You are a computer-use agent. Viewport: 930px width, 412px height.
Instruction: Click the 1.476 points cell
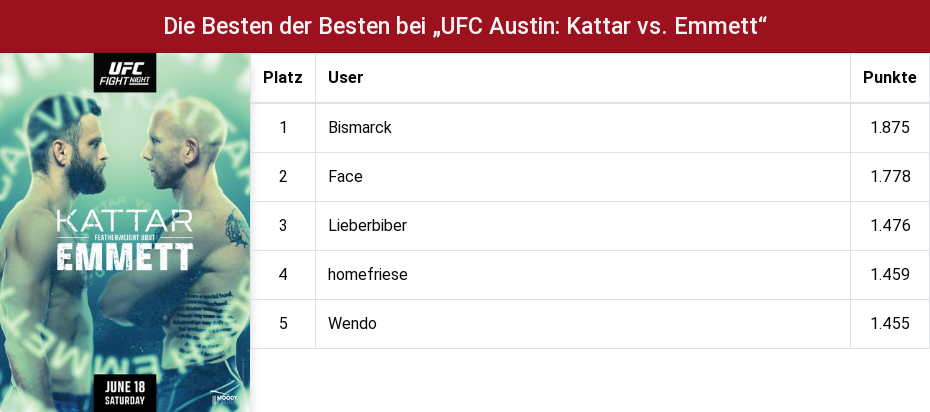(x=890, y=226)
